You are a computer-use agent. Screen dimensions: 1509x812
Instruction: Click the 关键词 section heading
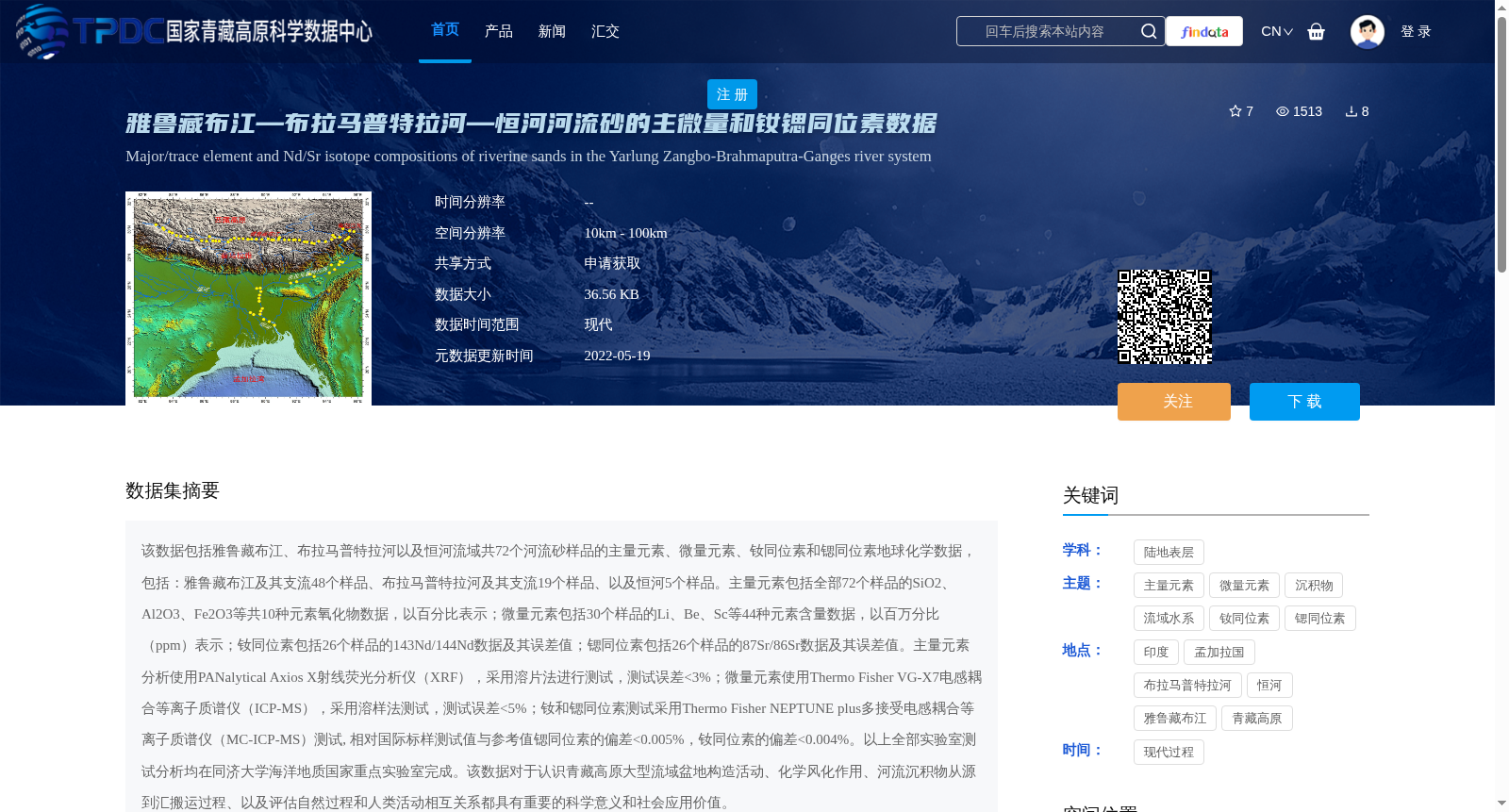click(x=1090, y=496)
